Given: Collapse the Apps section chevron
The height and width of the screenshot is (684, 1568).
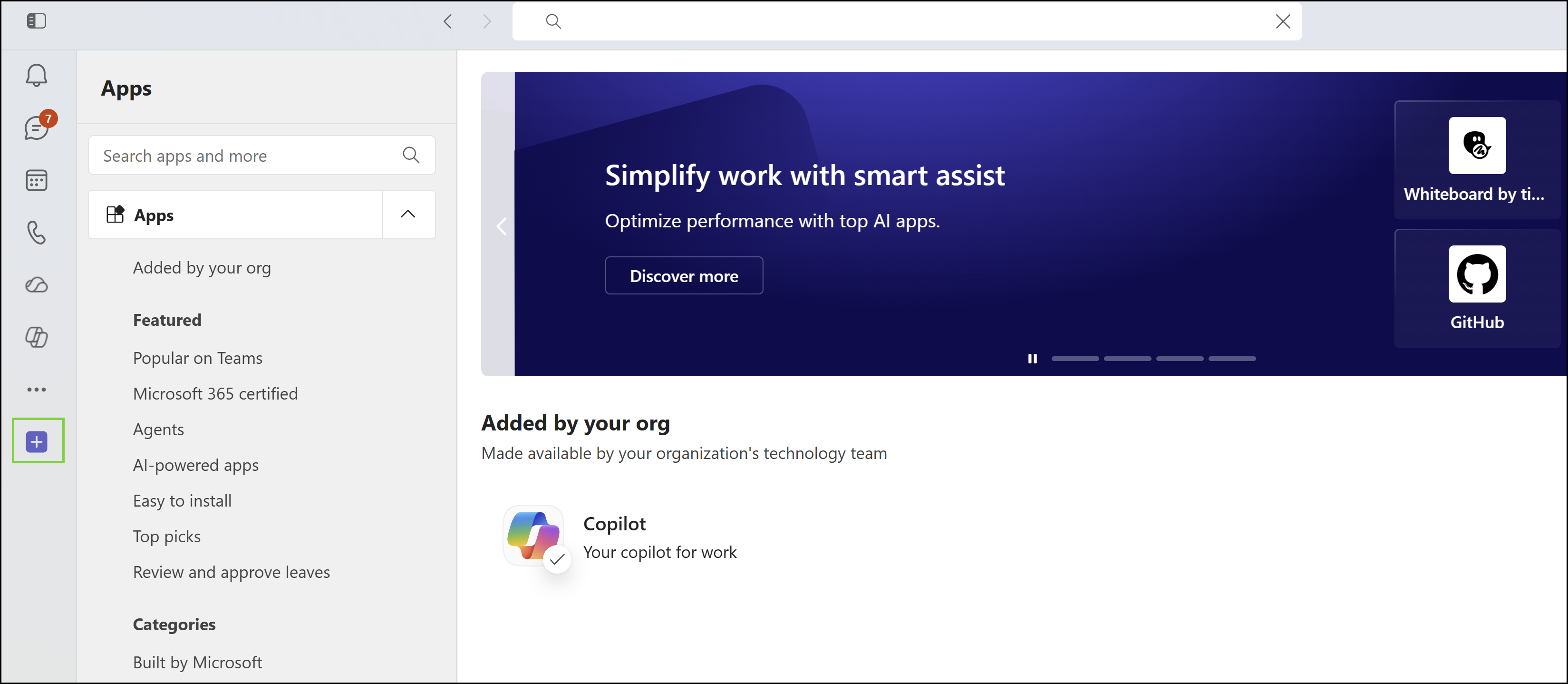Looking at the screenshot, I should click(x=408, y=215).
